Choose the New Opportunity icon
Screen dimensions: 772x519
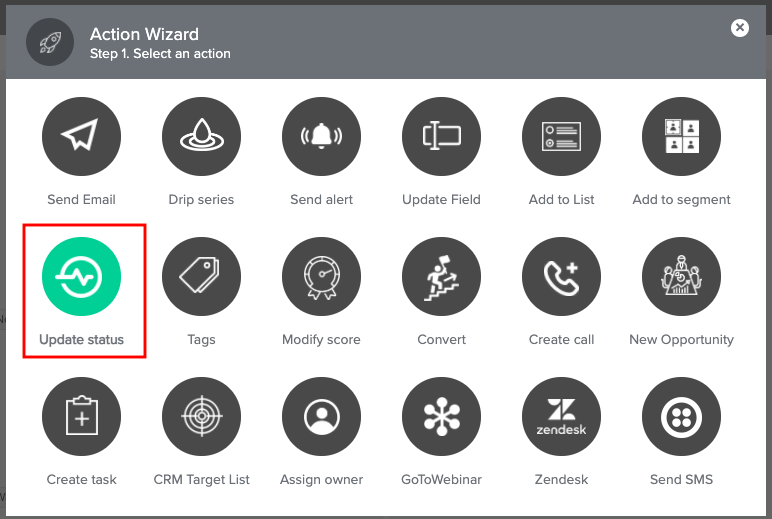click(x=682, y=276)
